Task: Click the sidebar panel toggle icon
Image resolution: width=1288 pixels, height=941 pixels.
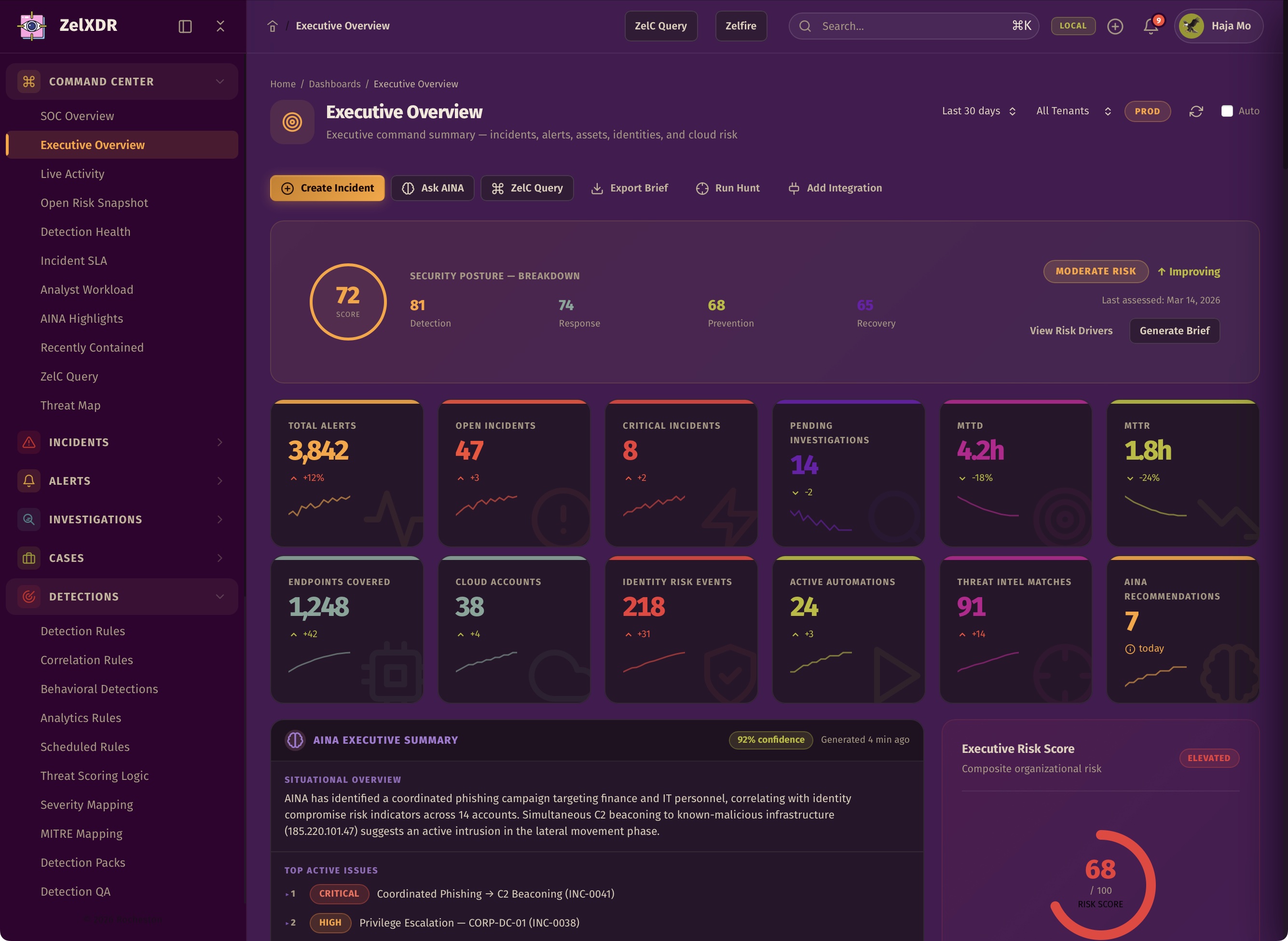Action: (x=185, y=26)
